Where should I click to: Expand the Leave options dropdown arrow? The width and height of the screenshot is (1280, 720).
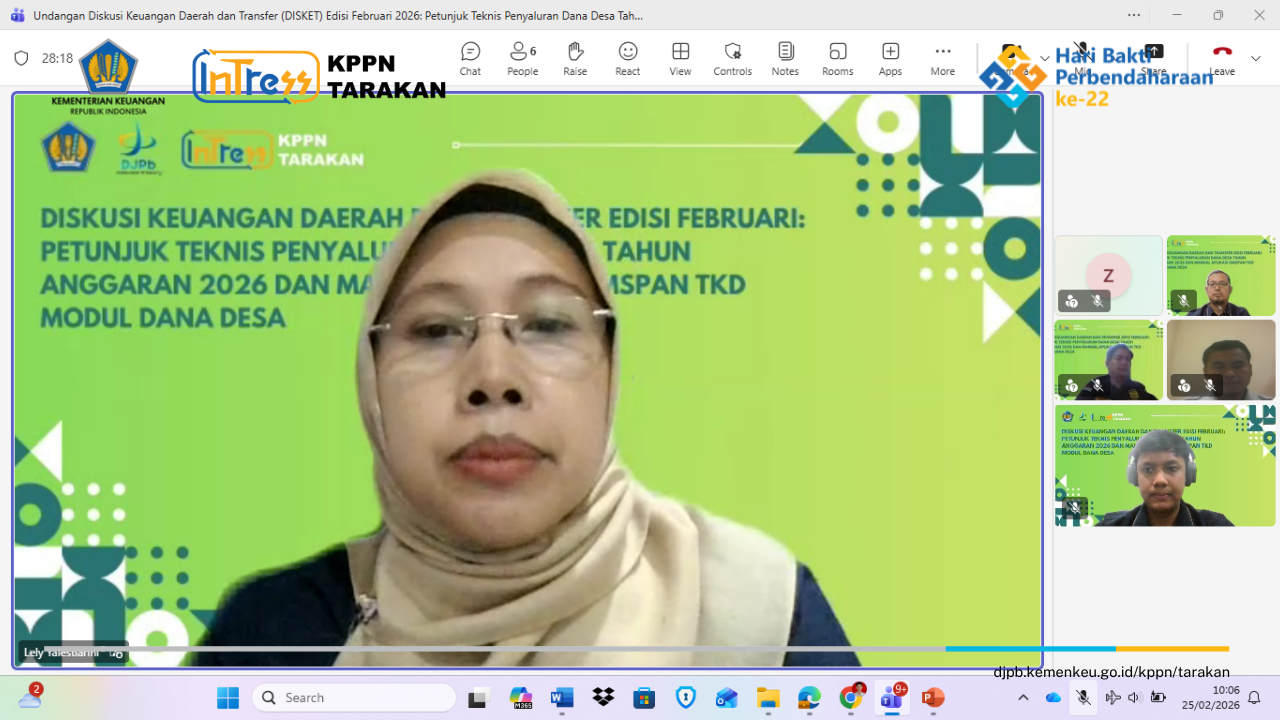coord(1256,58)
